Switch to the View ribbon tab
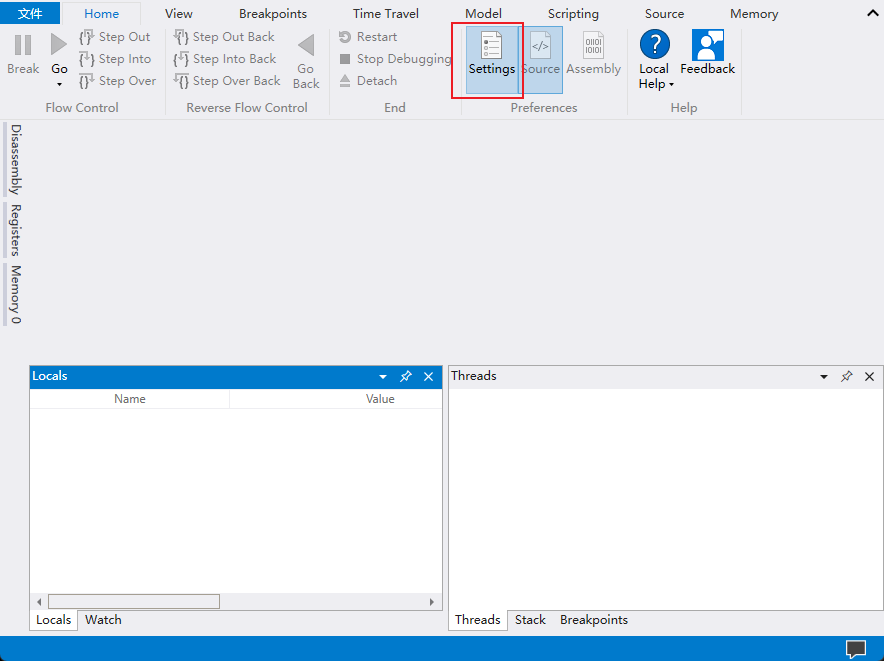 pos(179,14)
